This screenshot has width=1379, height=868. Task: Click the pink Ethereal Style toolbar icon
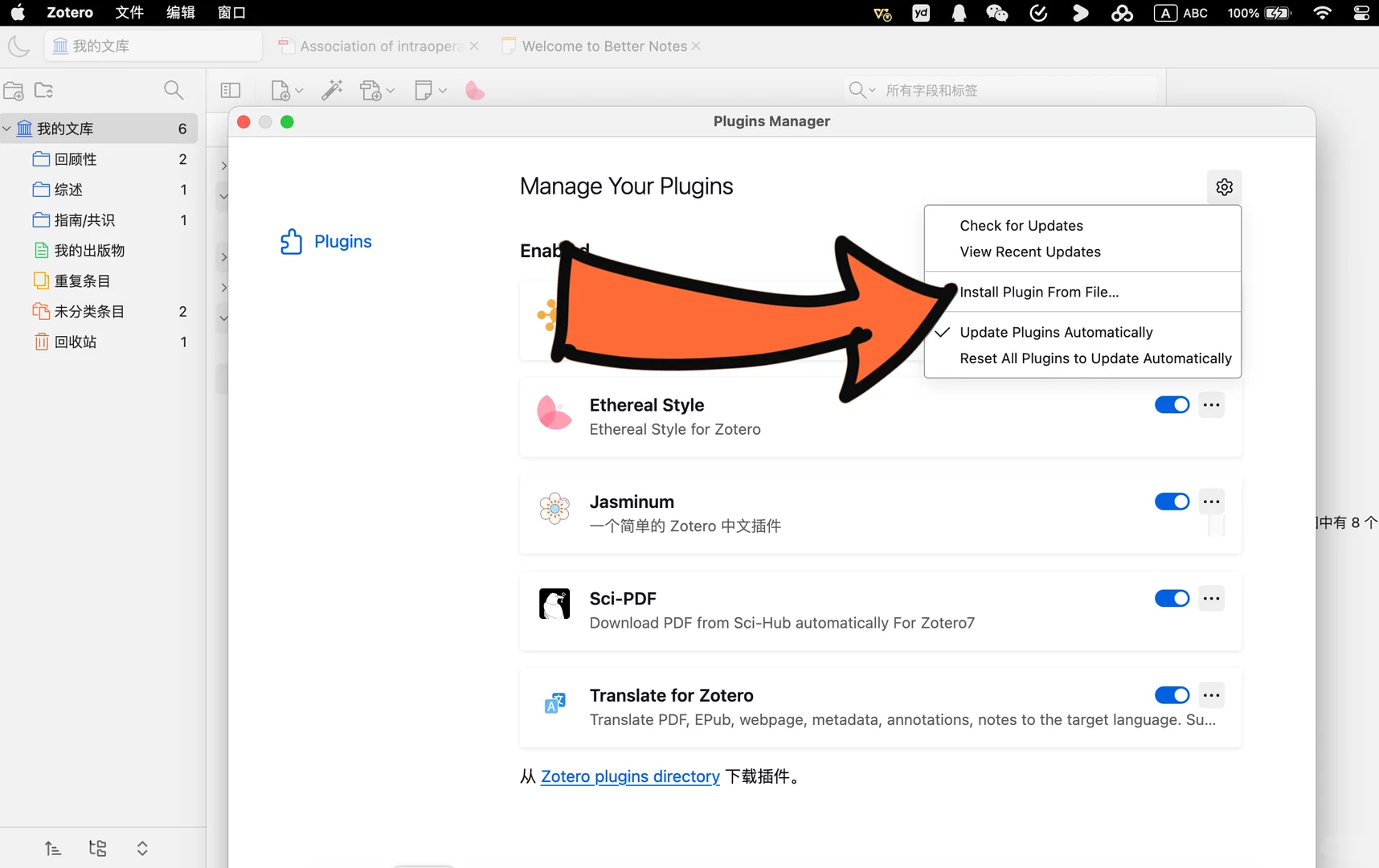[x=475, y=90]
